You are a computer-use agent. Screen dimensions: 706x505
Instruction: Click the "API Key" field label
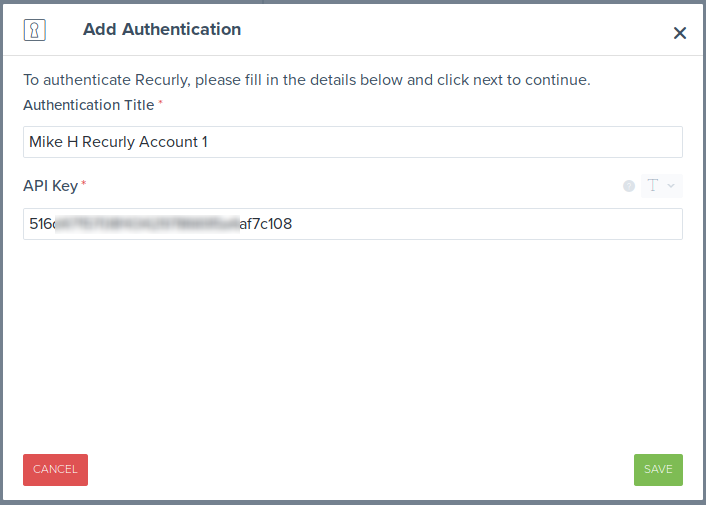click(x=50, y=186)
